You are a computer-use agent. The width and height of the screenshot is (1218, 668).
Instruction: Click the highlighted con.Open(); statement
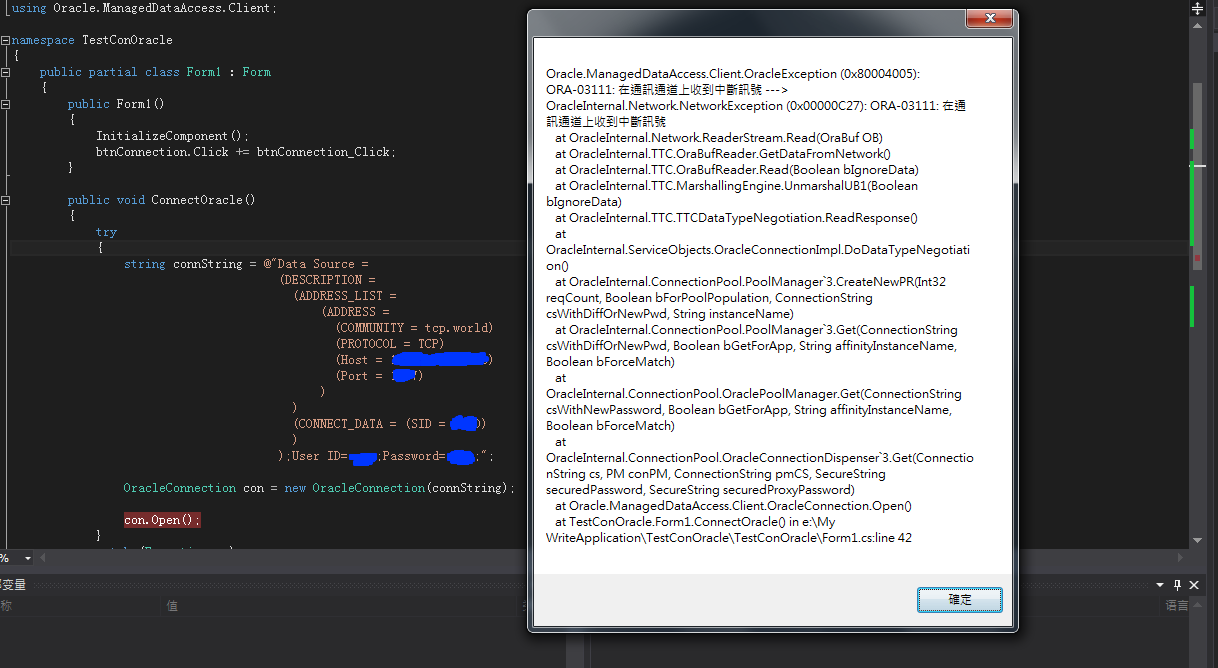[162, 520]
